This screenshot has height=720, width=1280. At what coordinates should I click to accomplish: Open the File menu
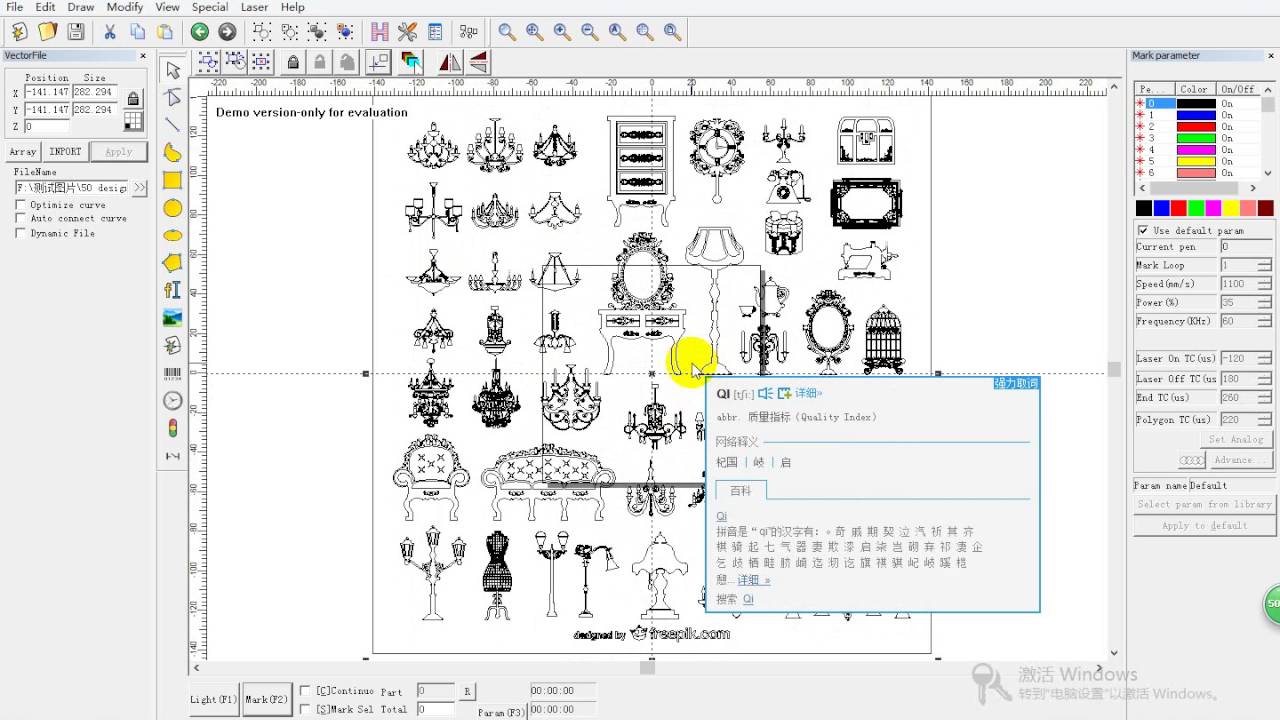[x=14, y=7]
